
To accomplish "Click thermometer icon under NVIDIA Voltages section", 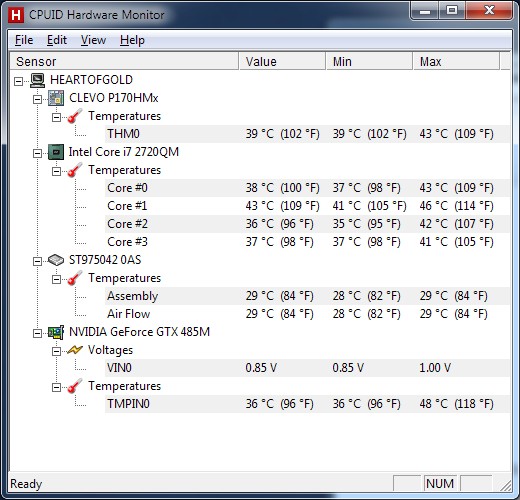I will [x=74, y=386].
